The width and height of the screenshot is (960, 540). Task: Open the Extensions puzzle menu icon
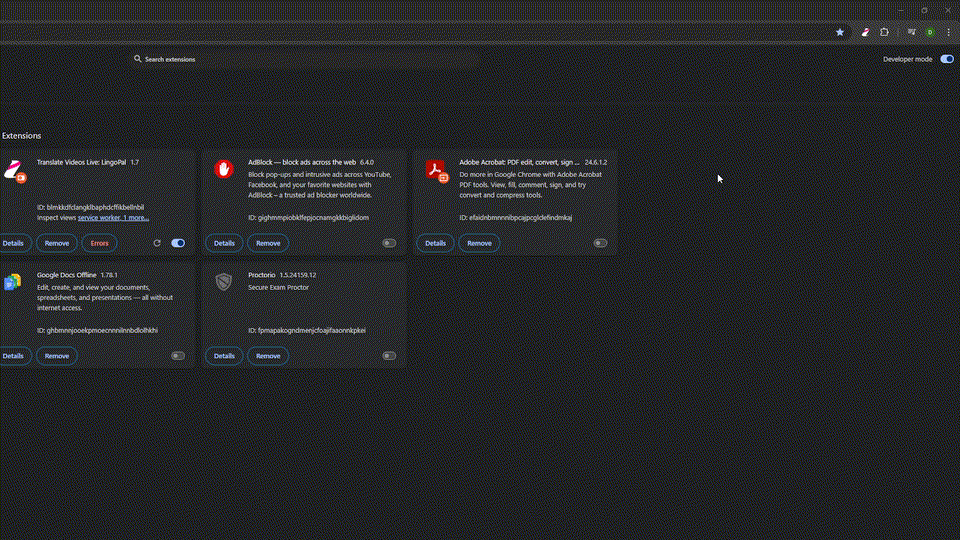tap(884, 32)
